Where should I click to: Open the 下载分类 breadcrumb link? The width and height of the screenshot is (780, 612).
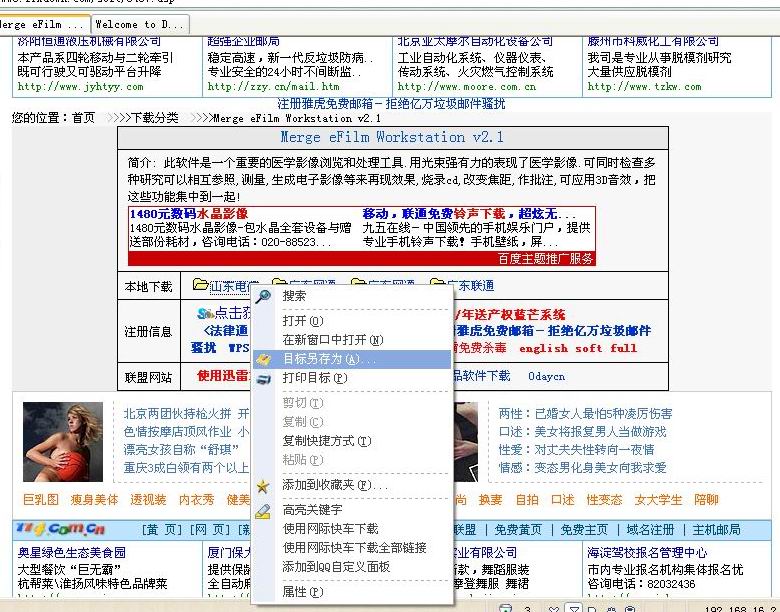[155, 118]
